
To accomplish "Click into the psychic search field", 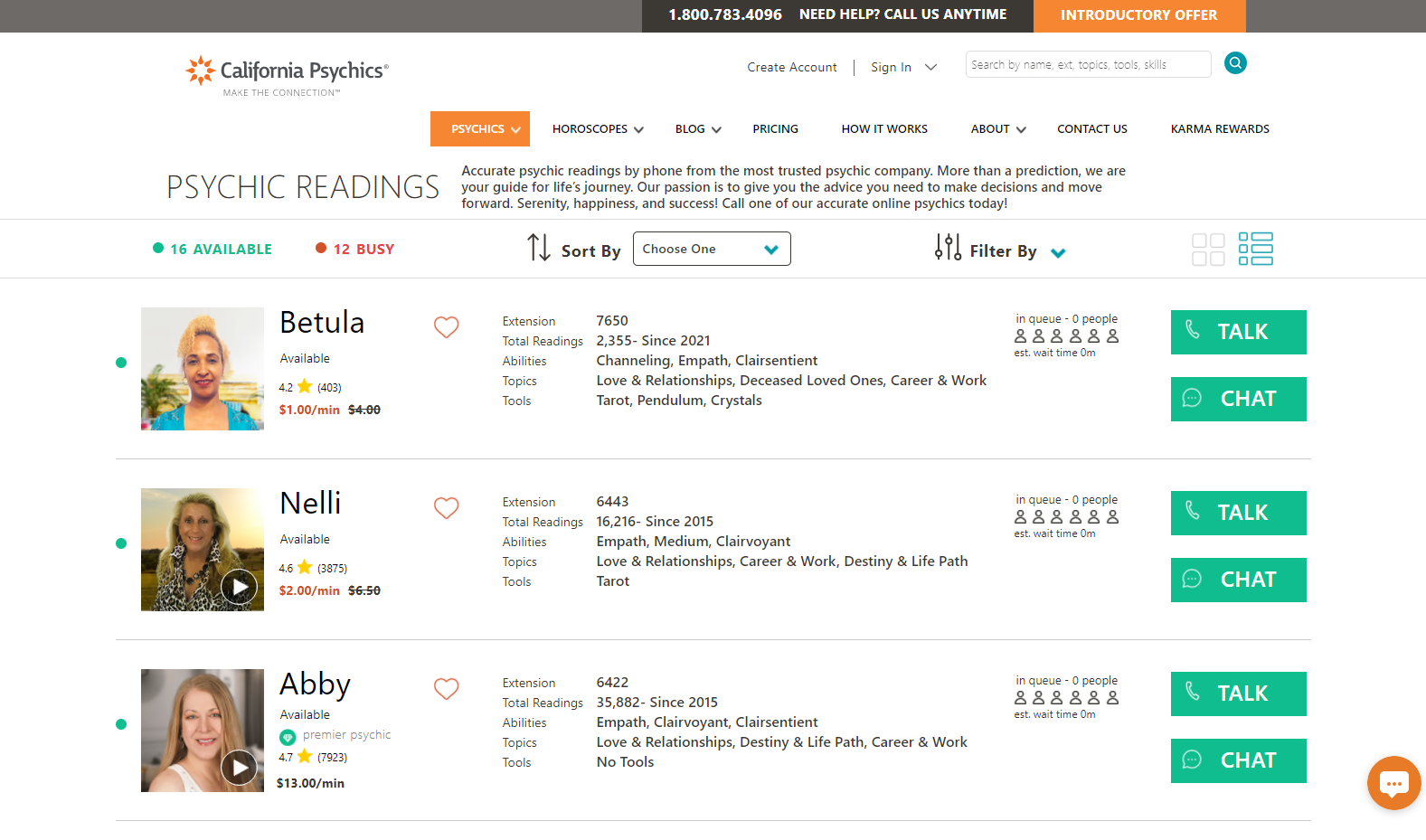I will pyautogui.click(x=1088, y=64).
